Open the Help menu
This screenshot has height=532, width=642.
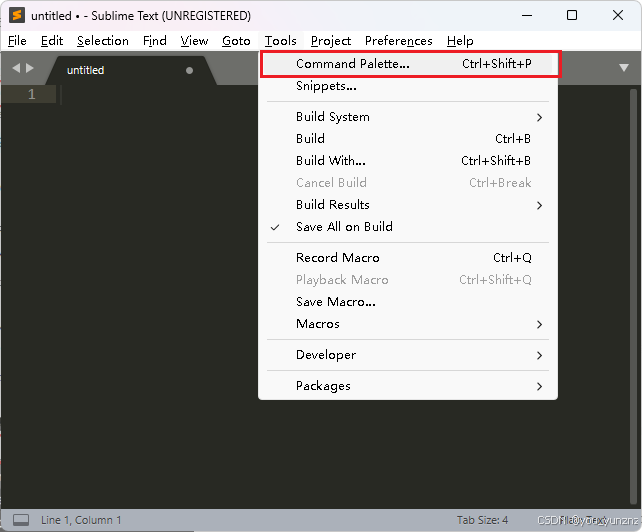click(460, 41)
